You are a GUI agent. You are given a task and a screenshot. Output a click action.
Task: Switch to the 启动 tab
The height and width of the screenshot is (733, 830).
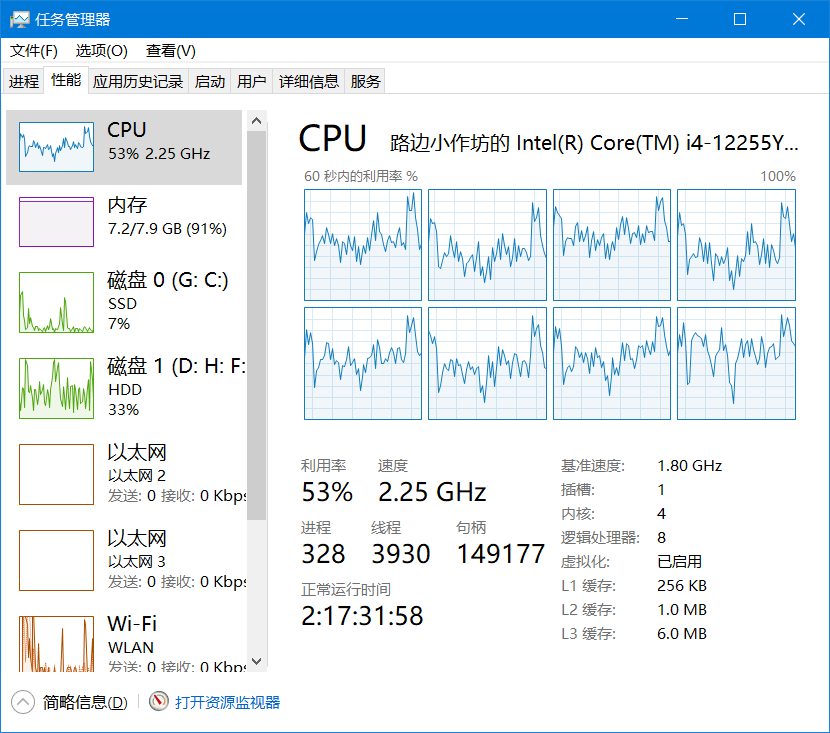pyautogui.click(x=210, y=81)
